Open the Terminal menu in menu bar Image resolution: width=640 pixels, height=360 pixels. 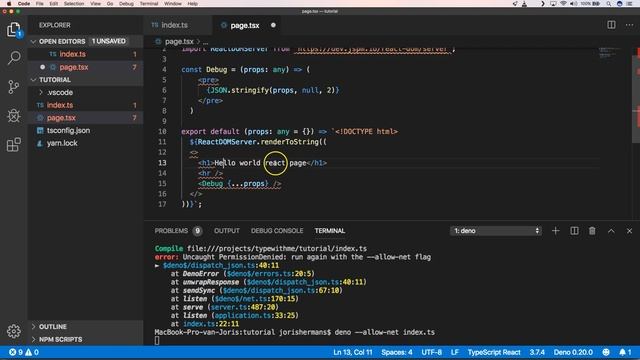(149, 3)
